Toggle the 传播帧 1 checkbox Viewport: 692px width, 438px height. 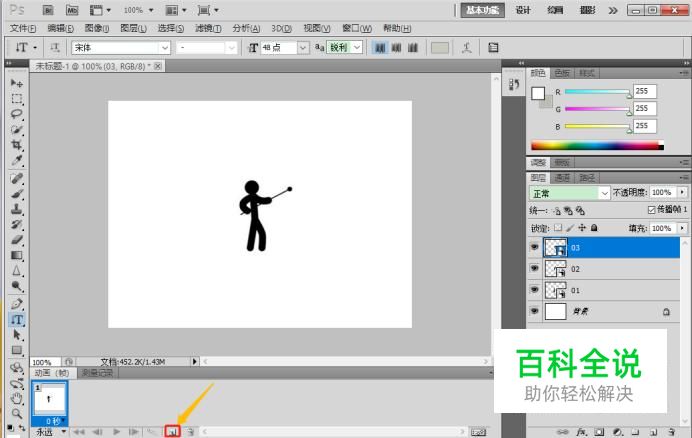tap(652, 210)
